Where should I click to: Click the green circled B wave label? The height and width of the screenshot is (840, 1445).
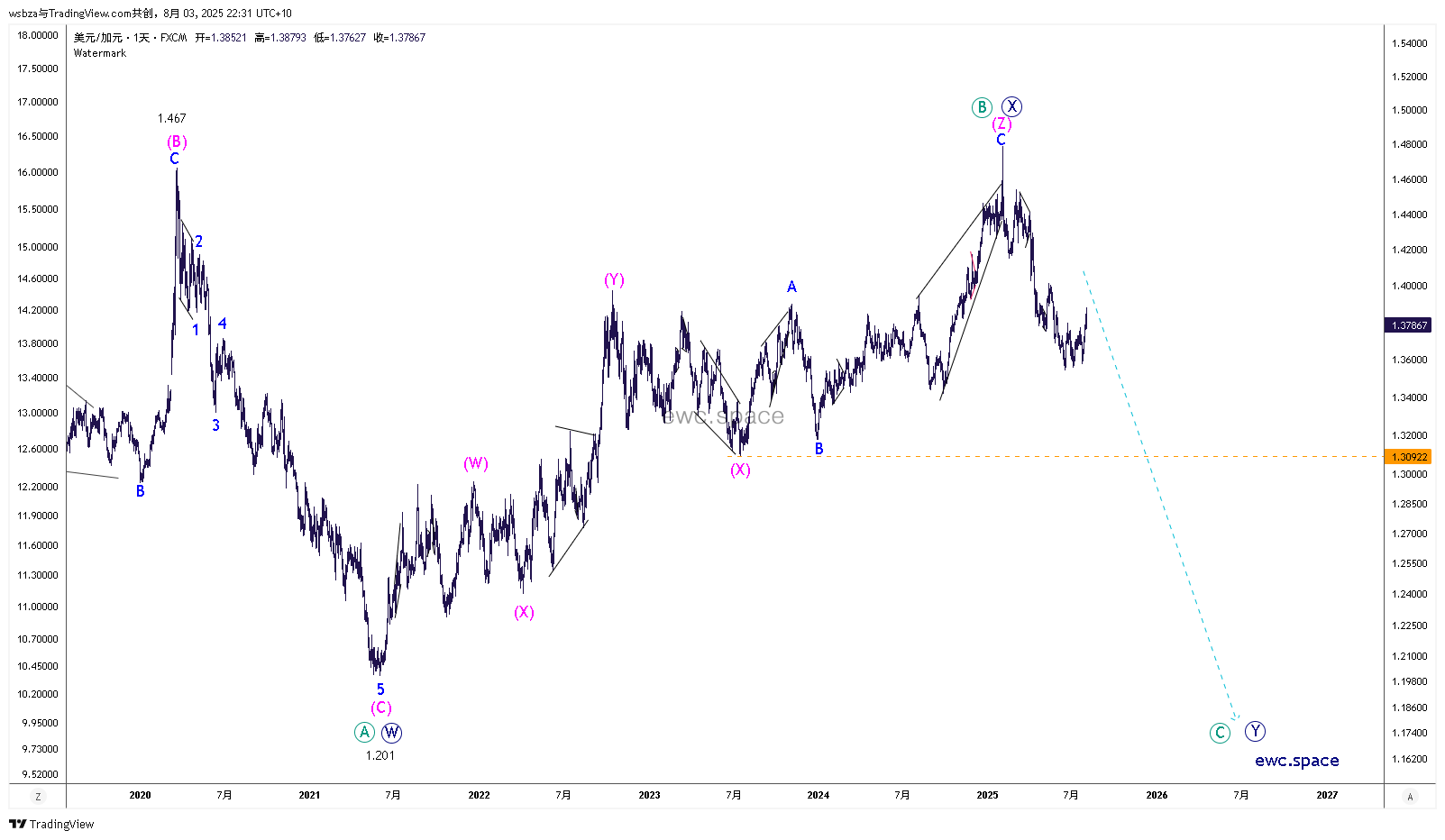pyautogui.click(x=982, y=107)
